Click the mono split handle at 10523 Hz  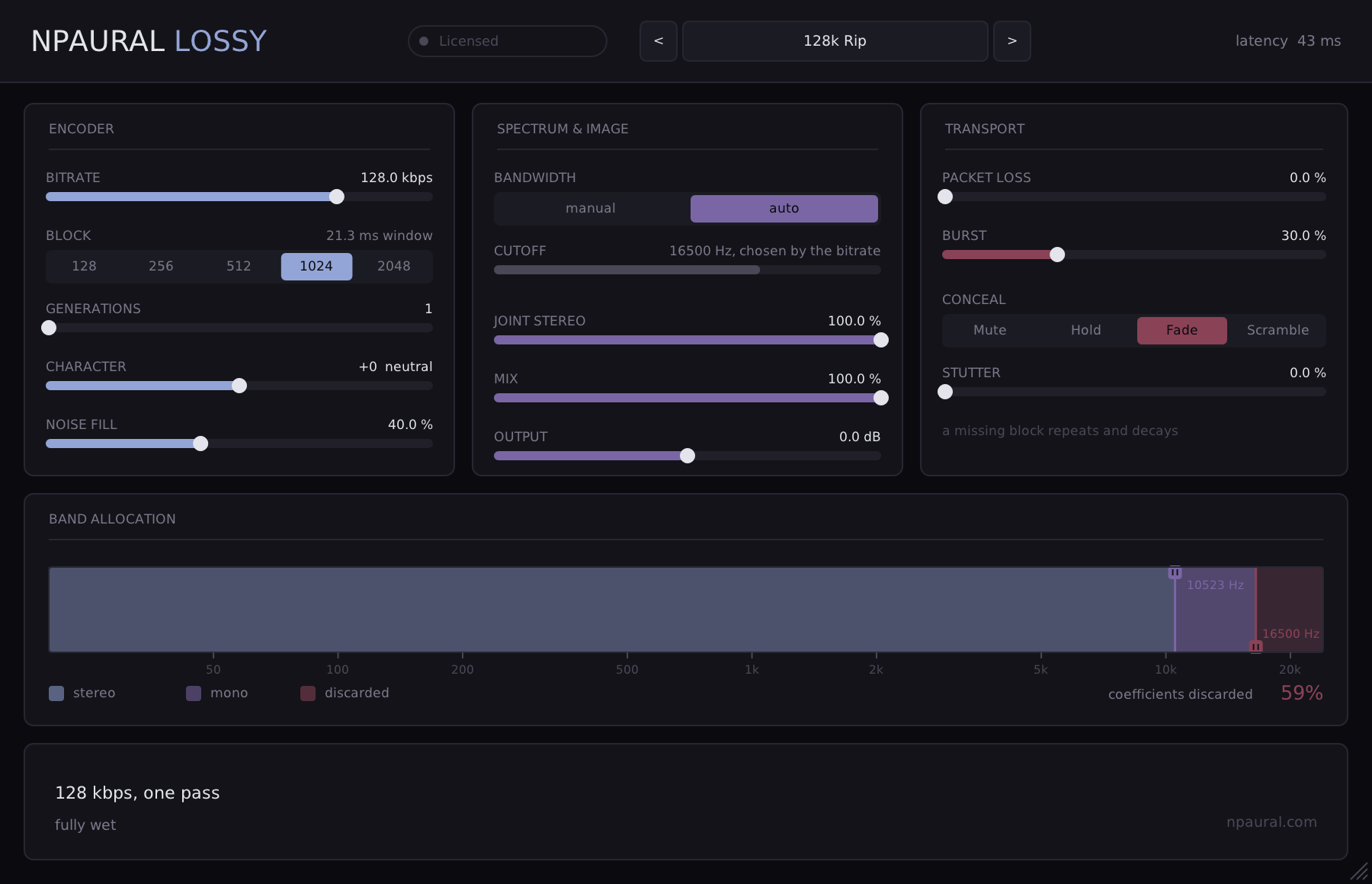(1175, 572)
